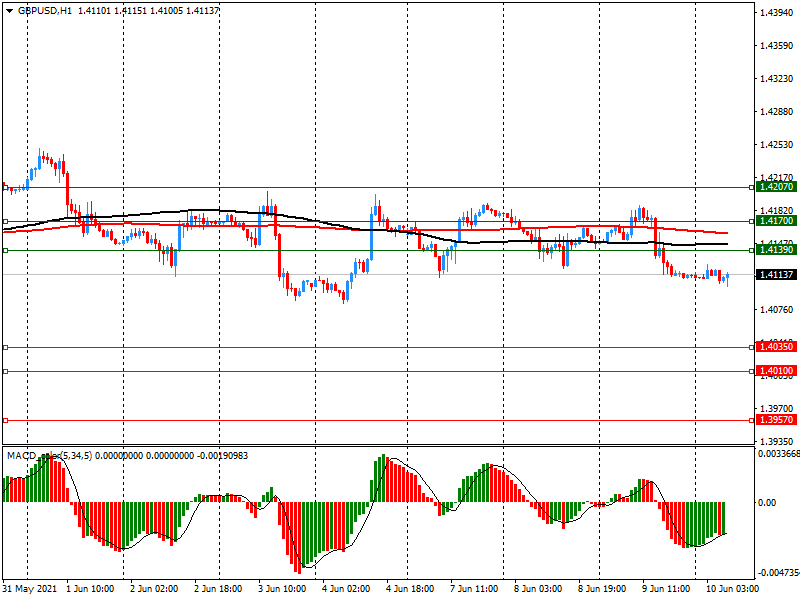Screen dimensions: 800x600
Task: Select left handle of 1.41390 horizontal line
Action: (6, 251)
